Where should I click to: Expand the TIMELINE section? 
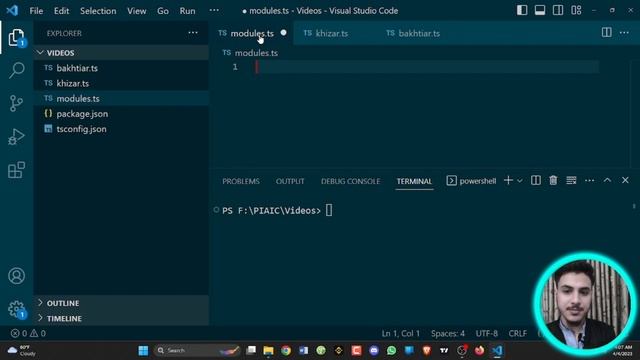point(122,318)
